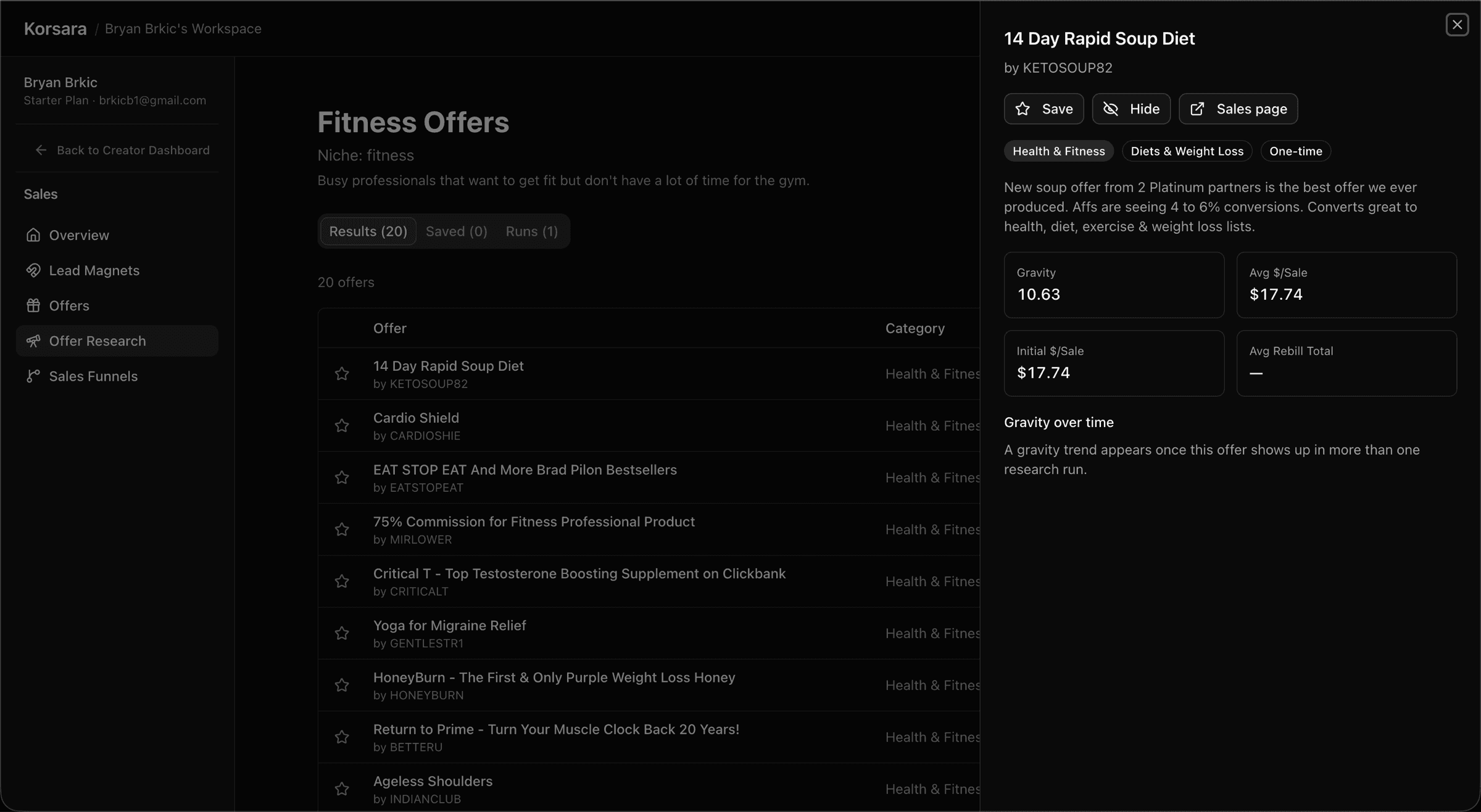The width and height of the screenshot is (1481, 812).
Task: Go Back to Creator Dashboard
Action: click(x=122, y=150)
